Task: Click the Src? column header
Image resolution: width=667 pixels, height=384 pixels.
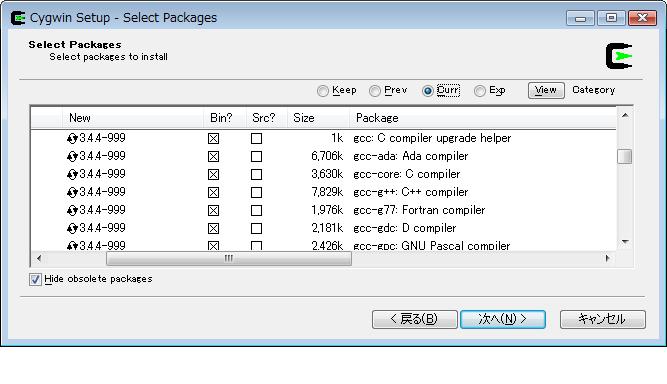Action: [x=267, y=118]
